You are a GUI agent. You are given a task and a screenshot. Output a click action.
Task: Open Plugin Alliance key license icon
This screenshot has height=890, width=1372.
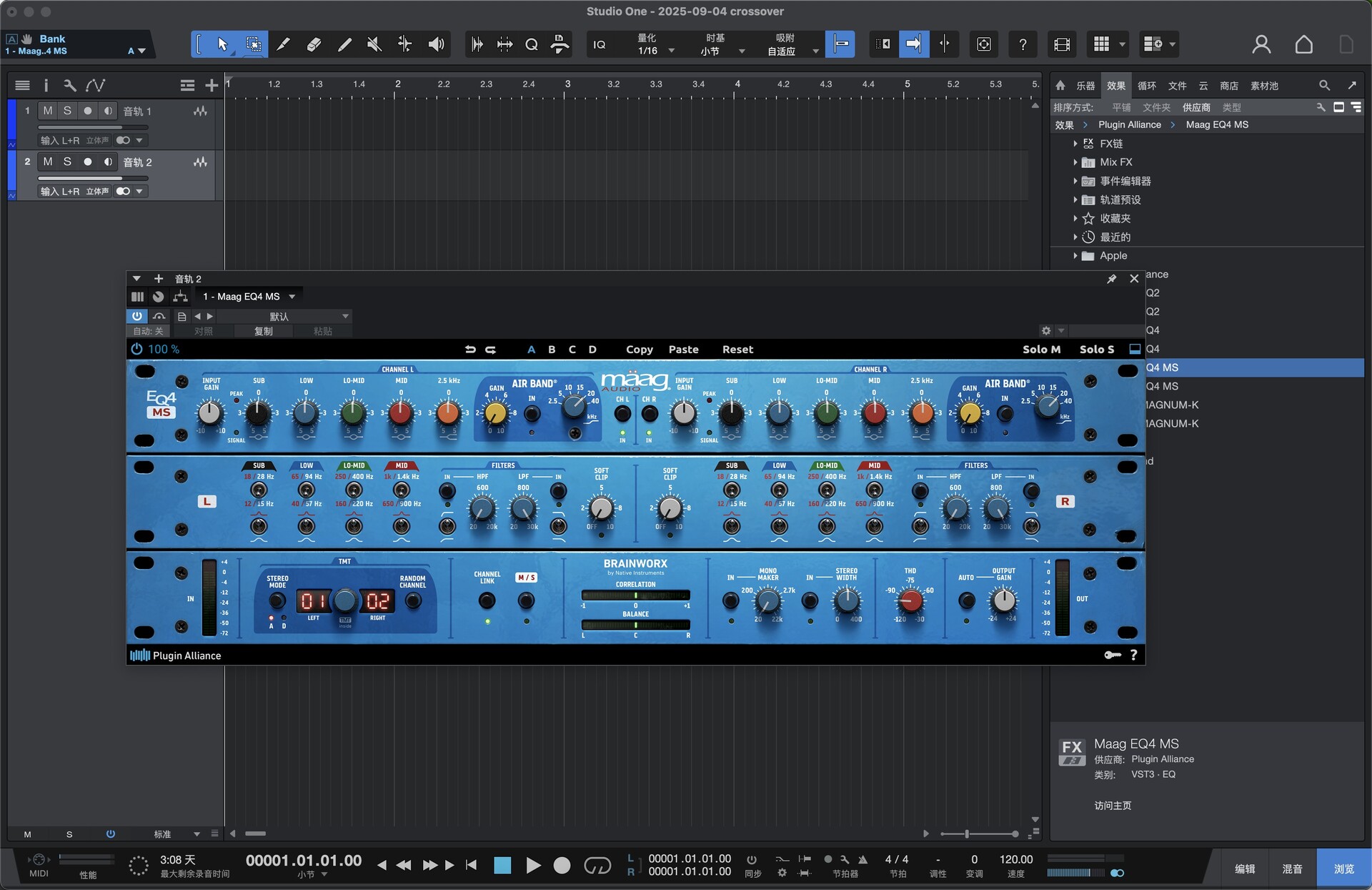[x=1113, y=655]
